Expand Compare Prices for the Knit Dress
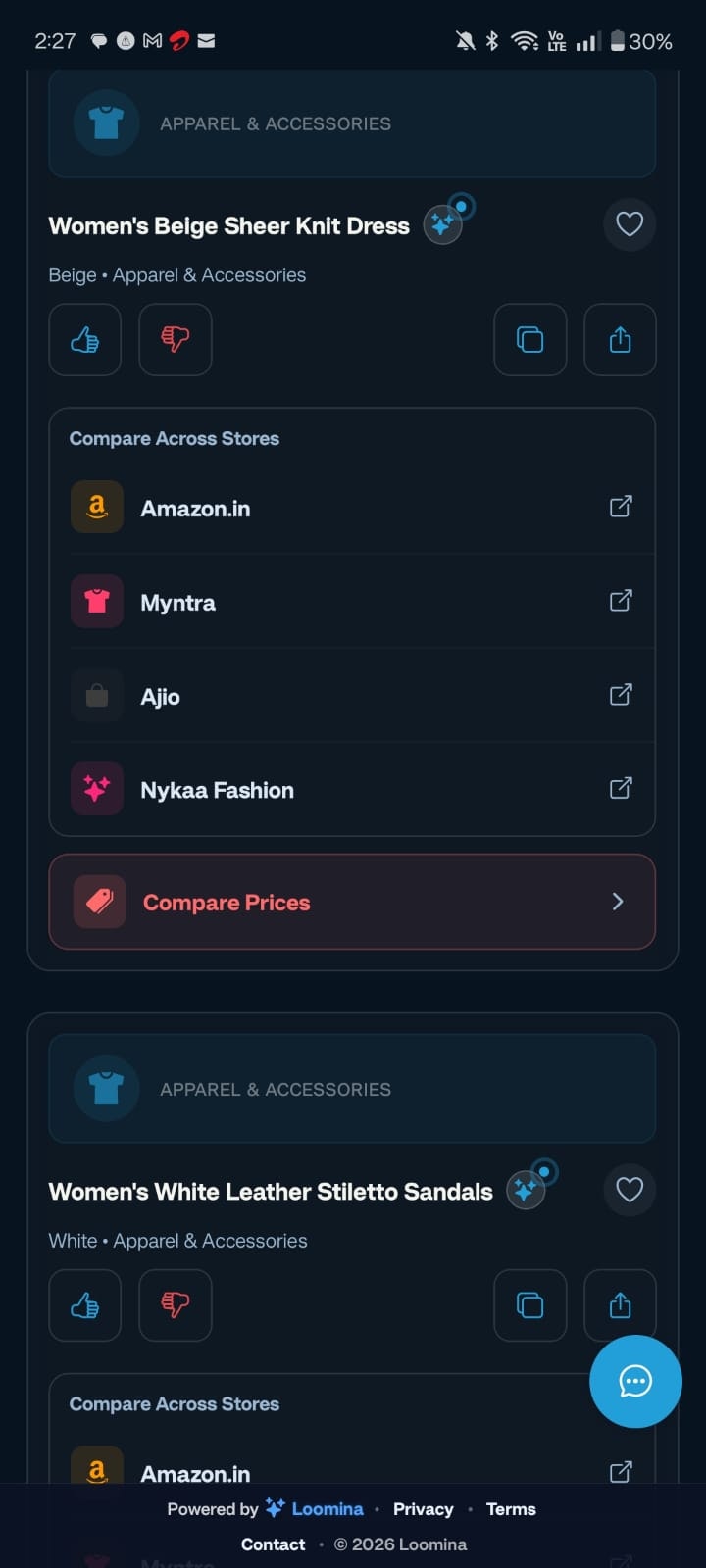Viewport: 706px width, 1568px height. pos(352,902)
